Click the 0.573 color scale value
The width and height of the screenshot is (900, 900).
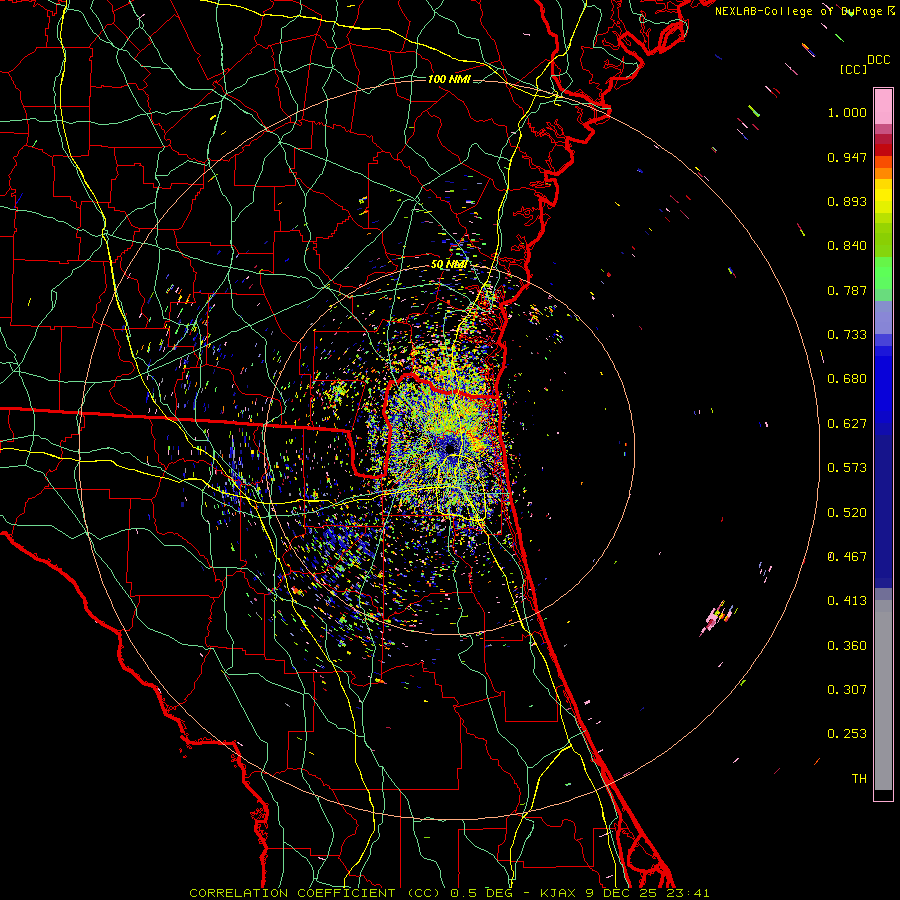[x=847, y=468]
